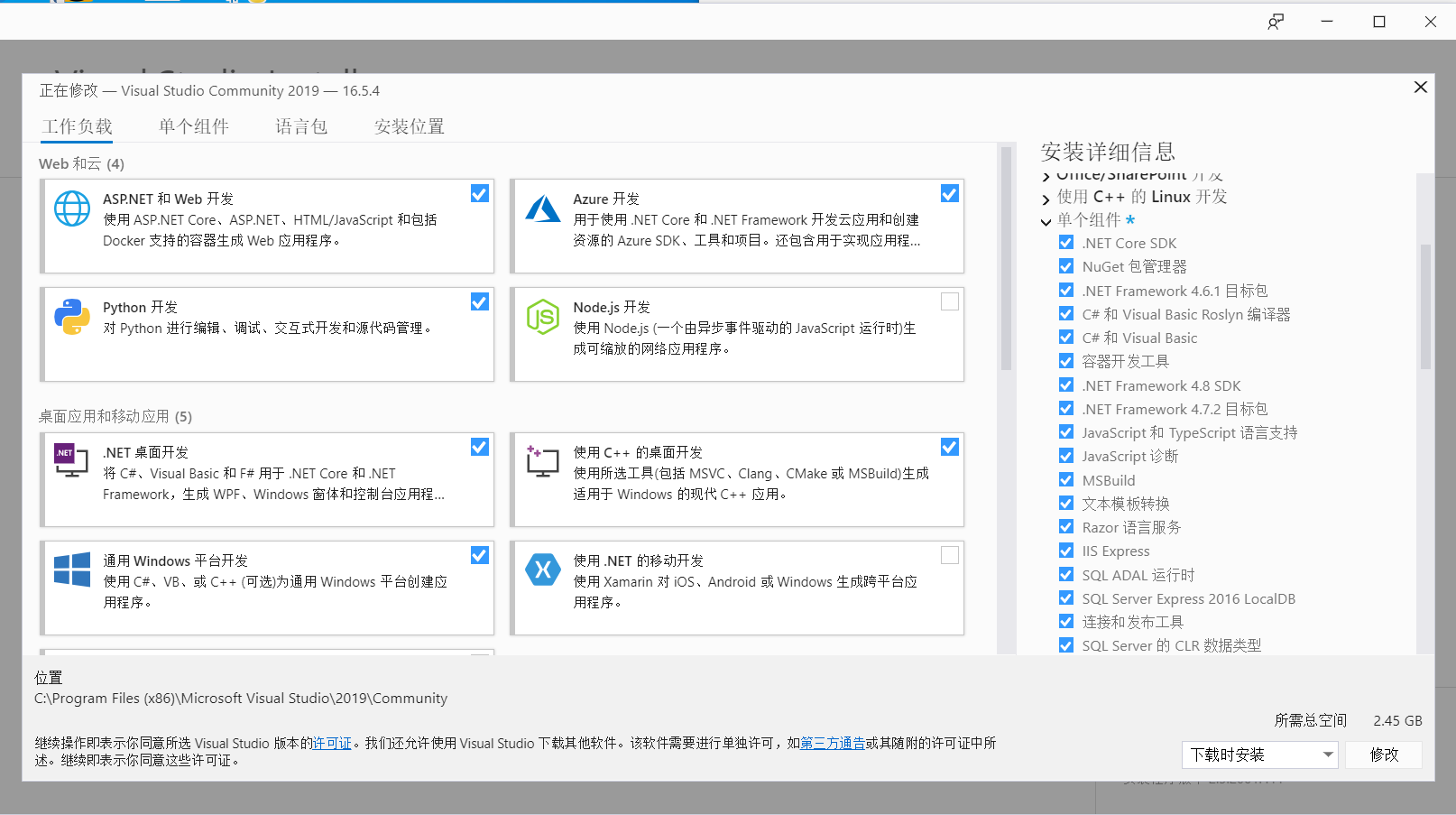Click the Python logo icon
Viewport: 1456px width, 815px height.
72,317
